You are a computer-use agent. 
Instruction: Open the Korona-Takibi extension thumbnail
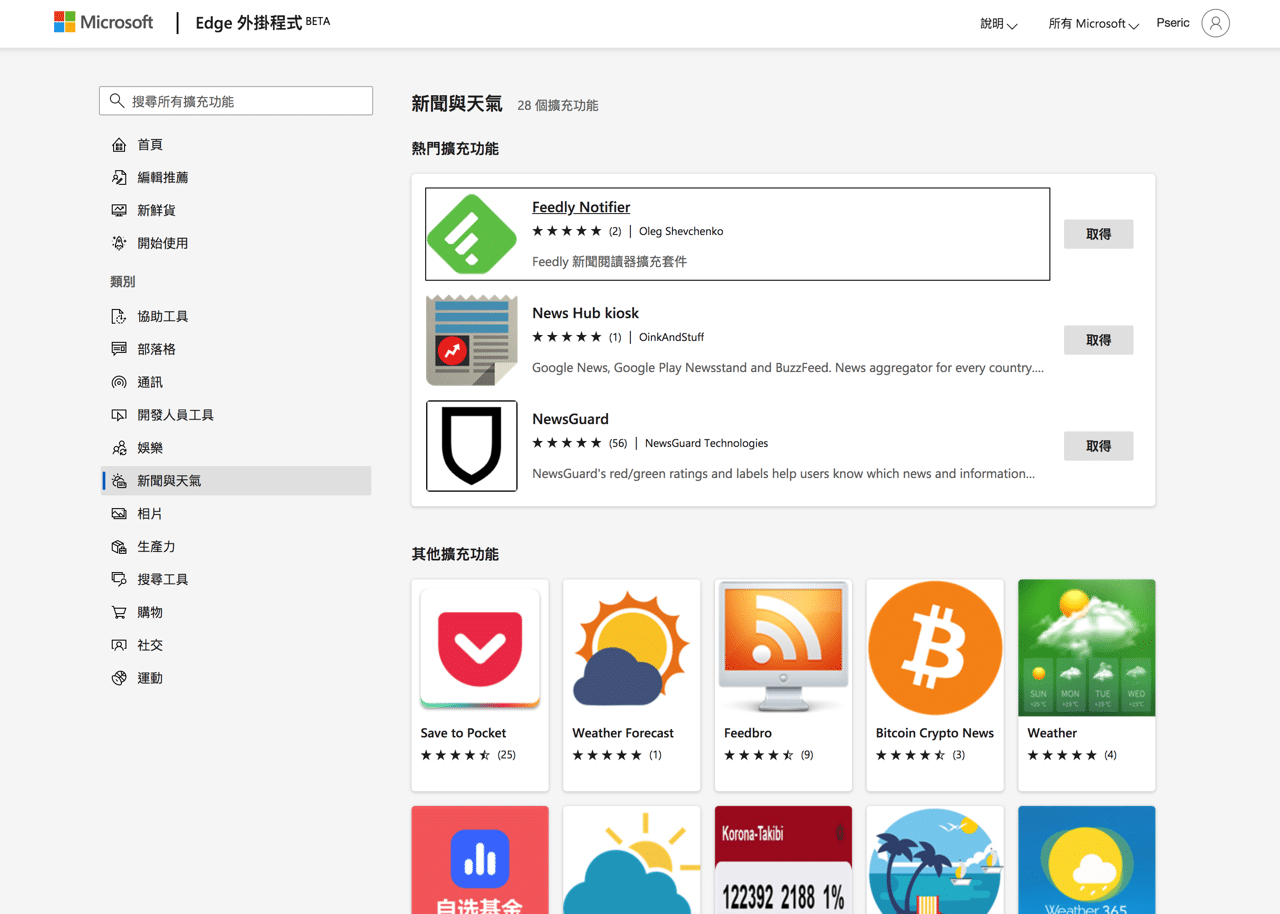(x=784, y=860)
